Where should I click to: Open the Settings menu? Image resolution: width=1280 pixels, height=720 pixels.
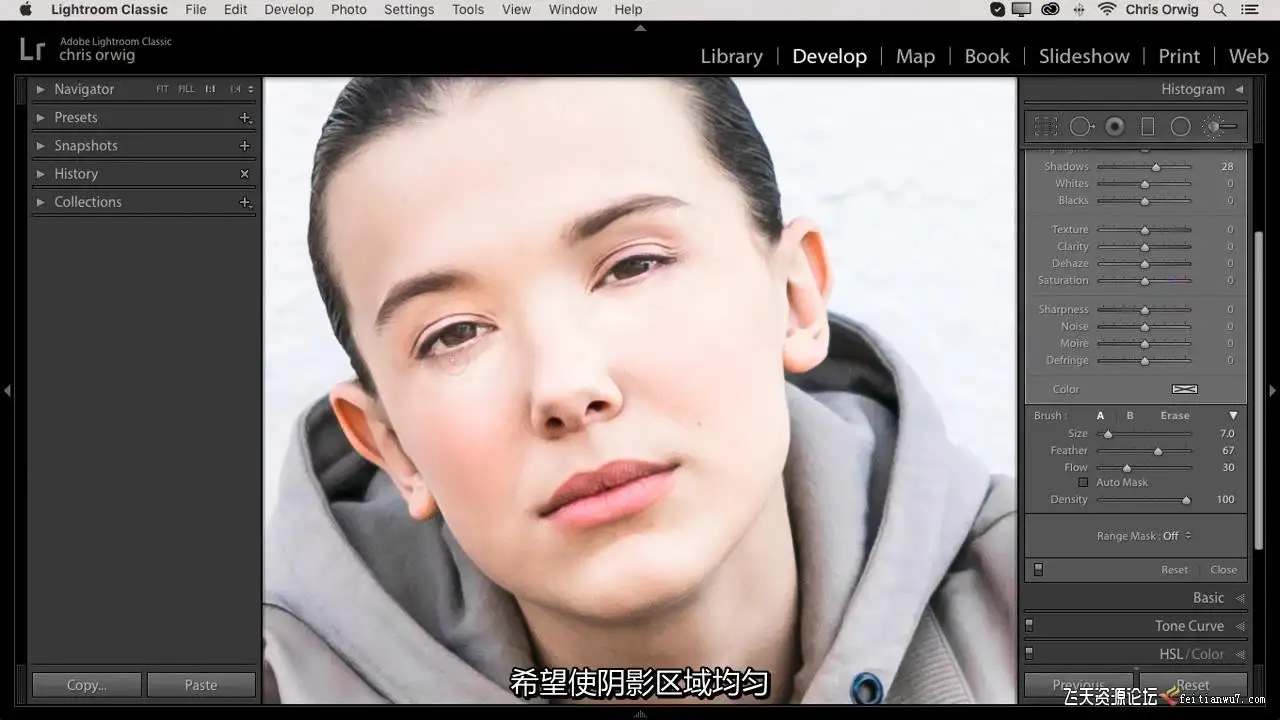[x=409, y=10]
